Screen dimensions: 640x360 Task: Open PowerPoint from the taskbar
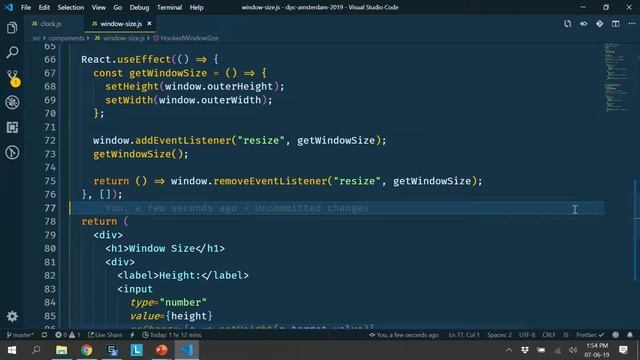point(162,350)
